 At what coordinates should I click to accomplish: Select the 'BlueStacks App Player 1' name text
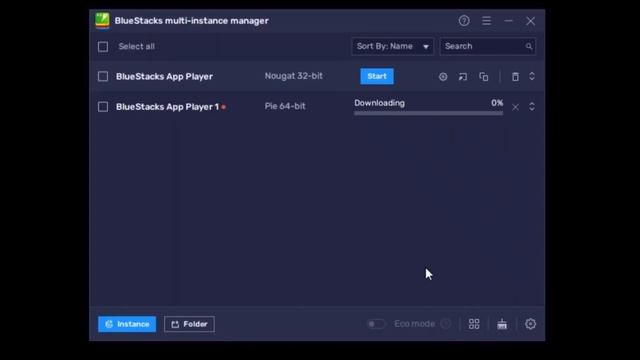(167, 107)
